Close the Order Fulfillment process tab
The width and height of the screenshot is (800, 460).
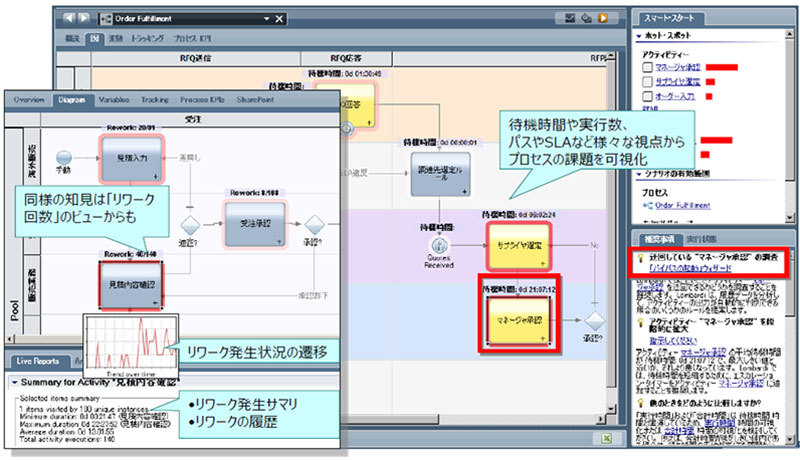point(279,19)
